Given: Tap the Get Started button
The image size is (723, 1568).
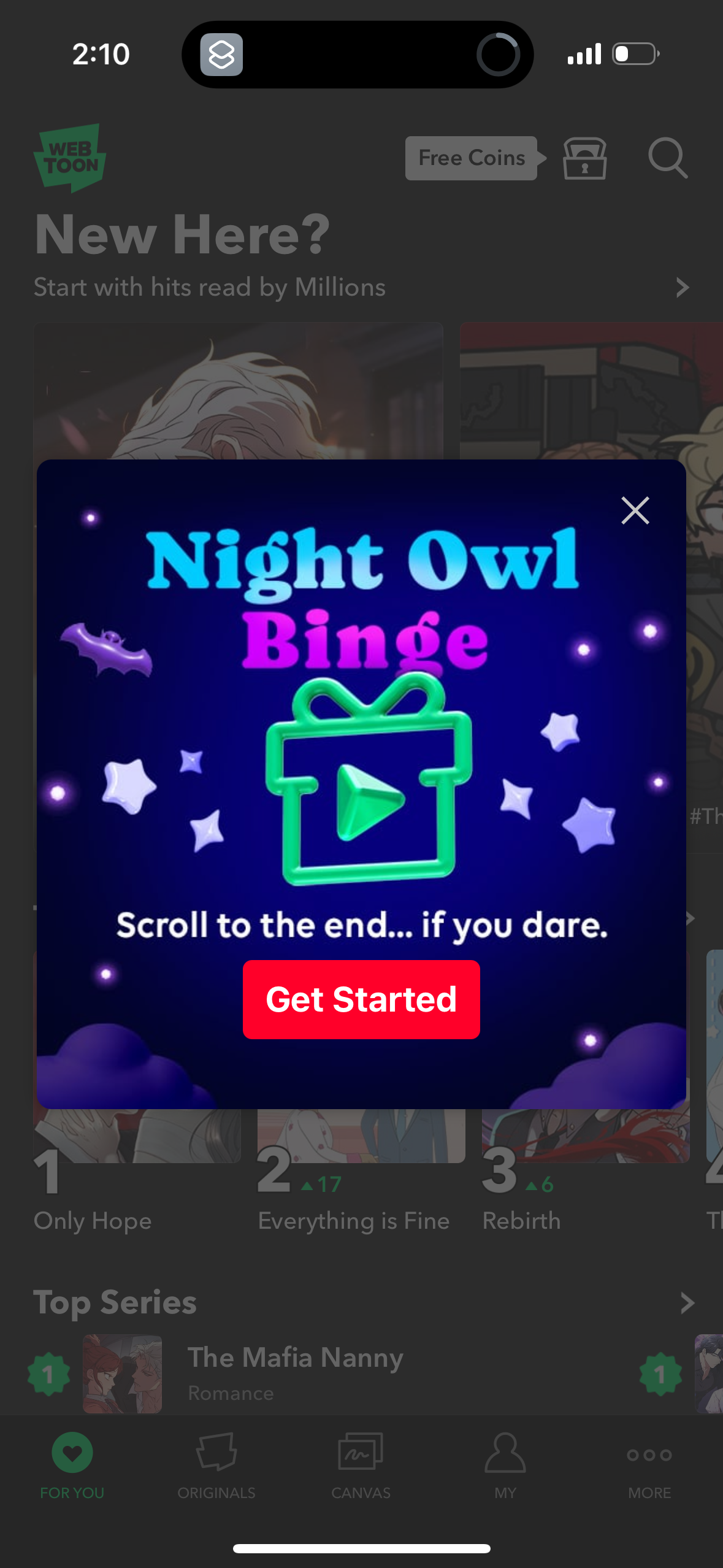Looking at the screenshot, I should (361, 999).
